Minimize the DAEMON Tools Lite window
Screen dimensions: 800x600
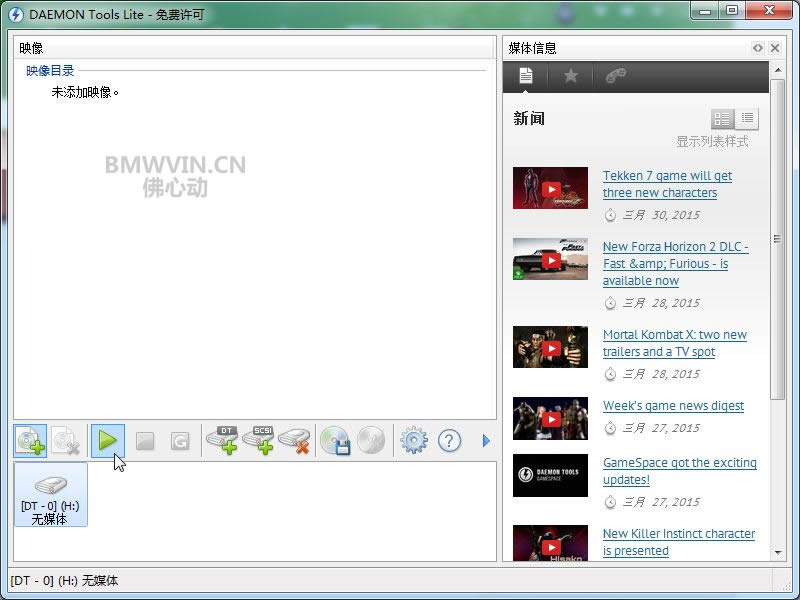tap(706, 11)
